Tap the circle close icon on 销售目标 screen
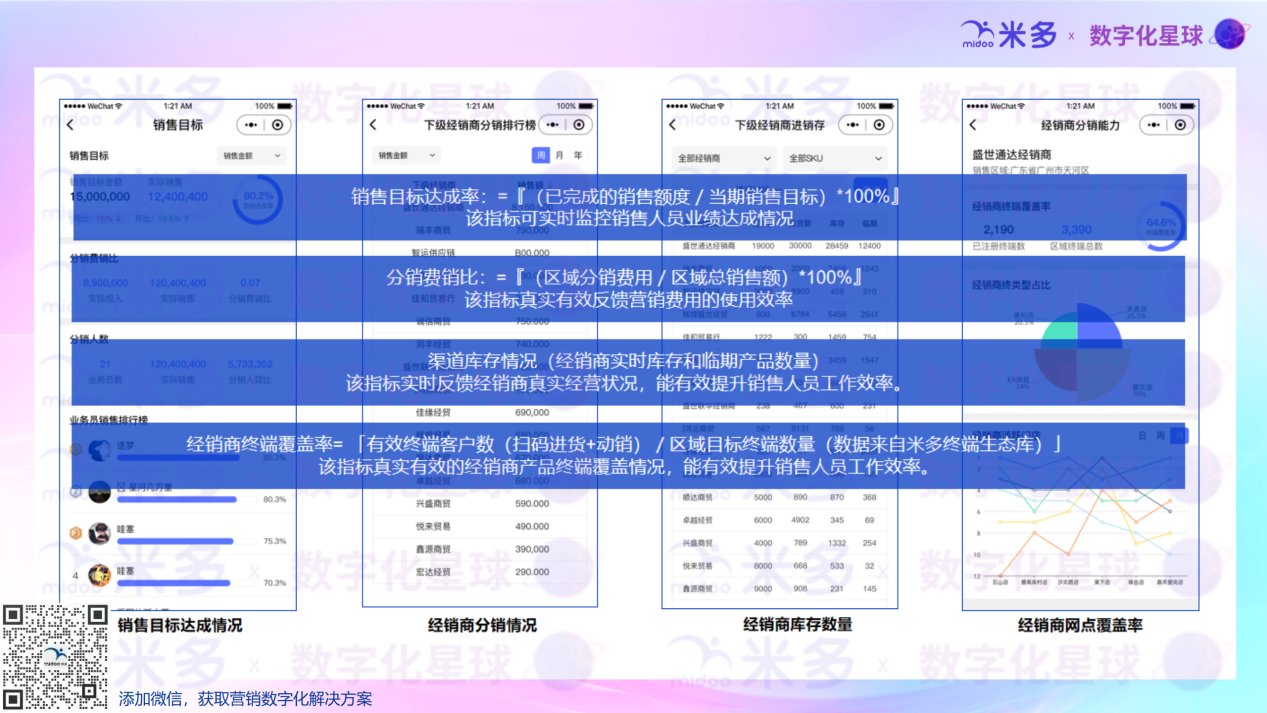 pyautogui.click(x=278, y=125)
